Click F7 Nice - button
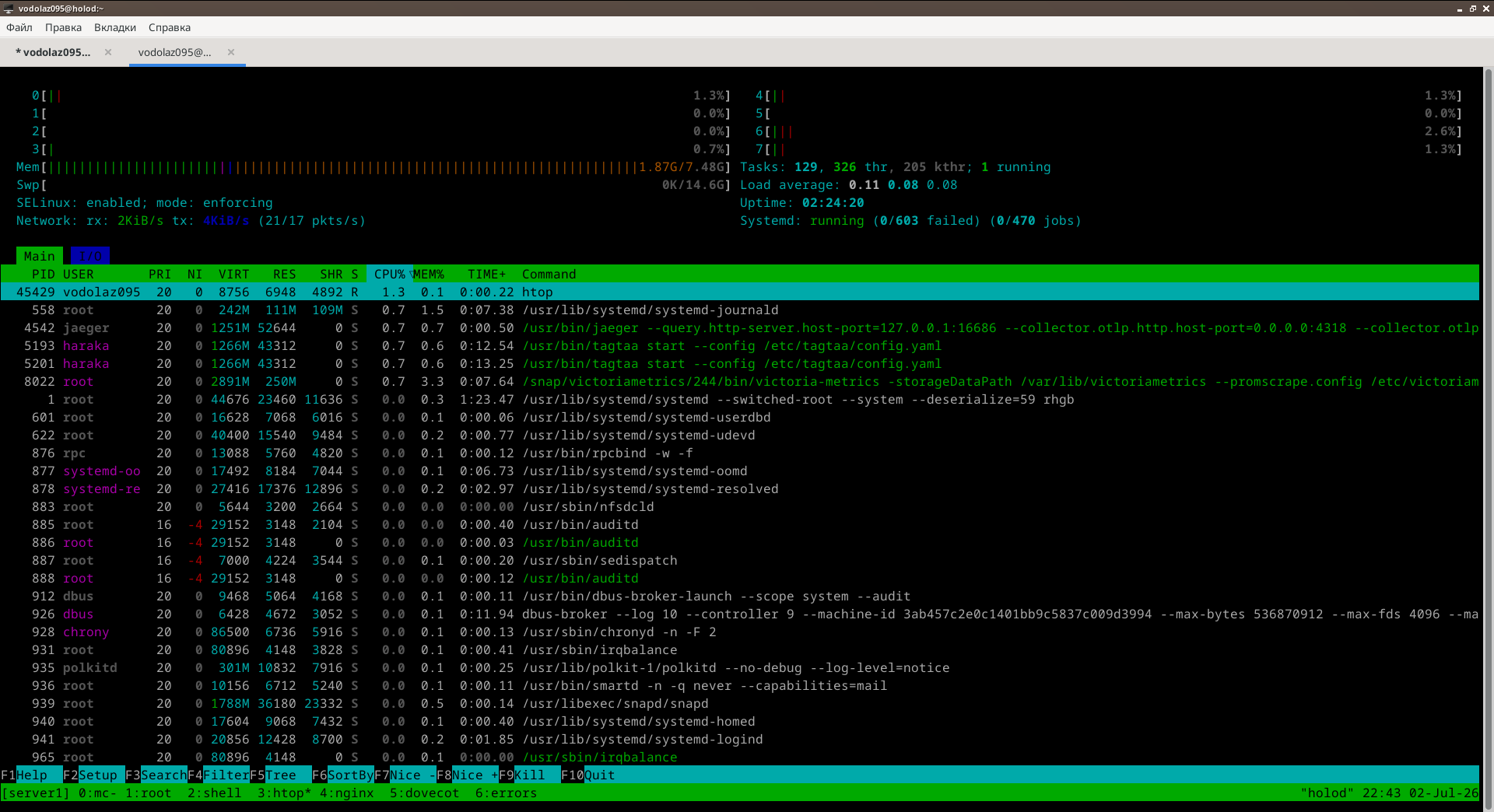 405,775
